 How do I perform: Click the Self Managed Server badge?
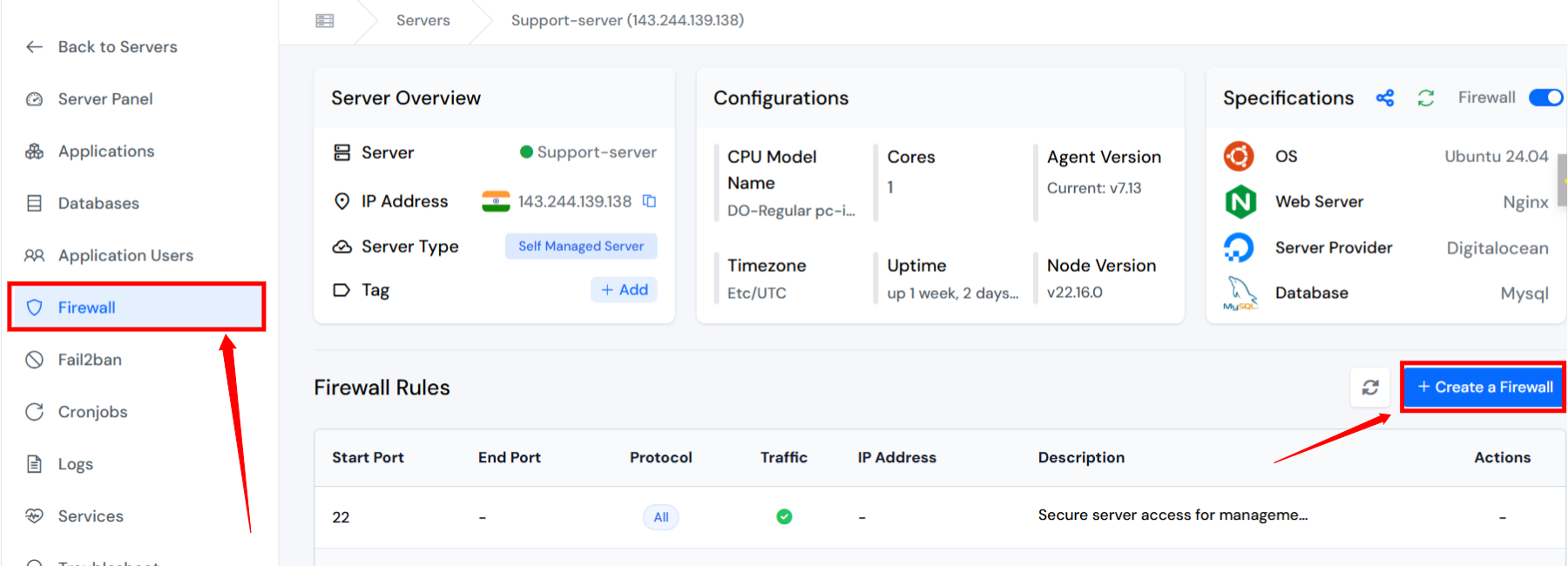pyautogui.click(x=581, y=246)
